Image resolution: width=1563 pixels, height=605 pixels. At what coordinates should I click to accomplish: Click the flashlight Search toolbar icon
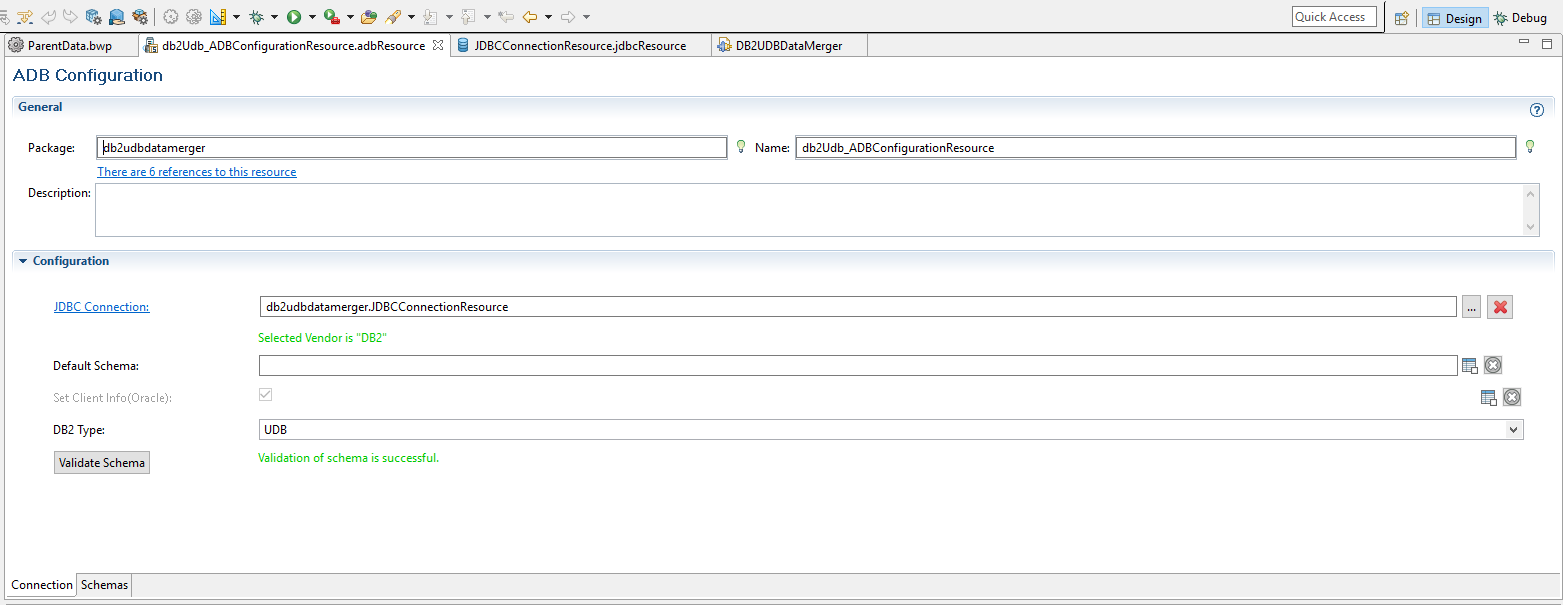coord(393,17)
